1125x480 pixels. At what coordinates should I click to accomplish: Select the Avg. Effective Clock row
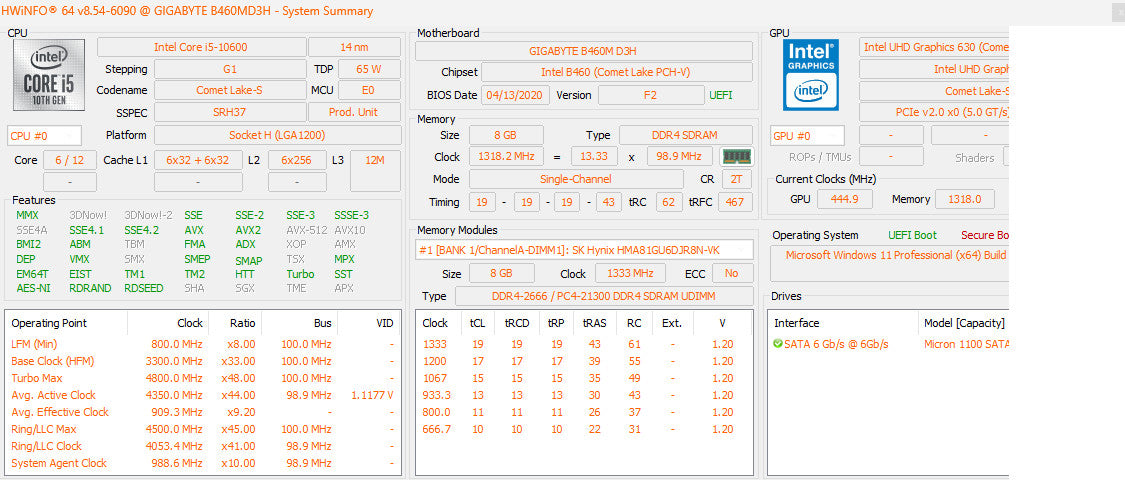coord(203,413)
